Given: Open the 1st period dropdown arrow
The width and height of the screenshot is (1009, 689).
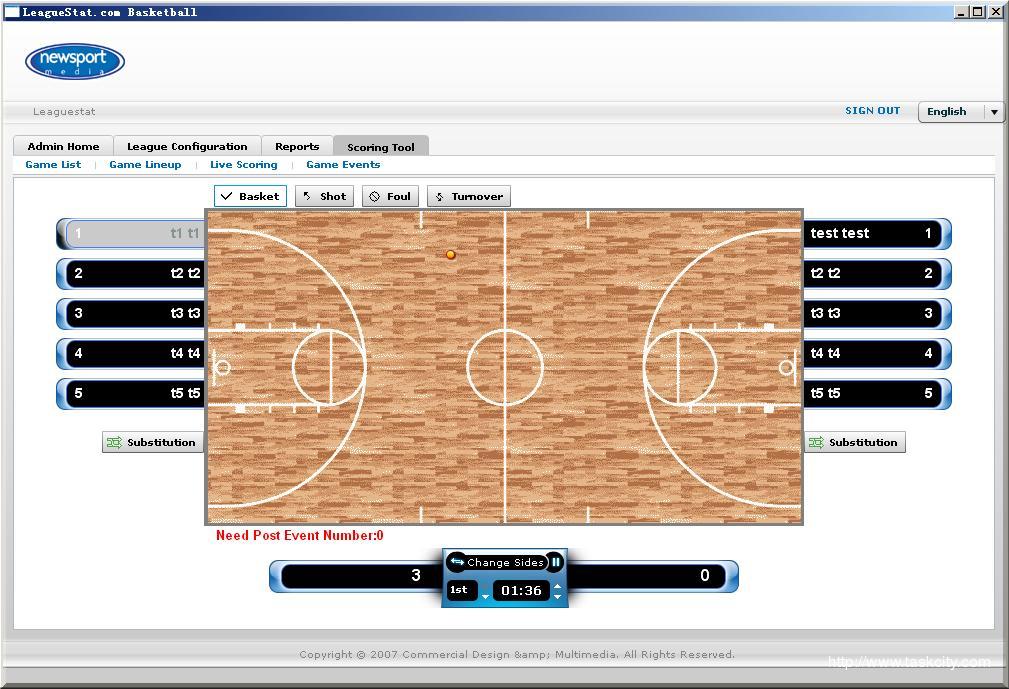Looking at the screenshot, I should (x=485, y=597).
